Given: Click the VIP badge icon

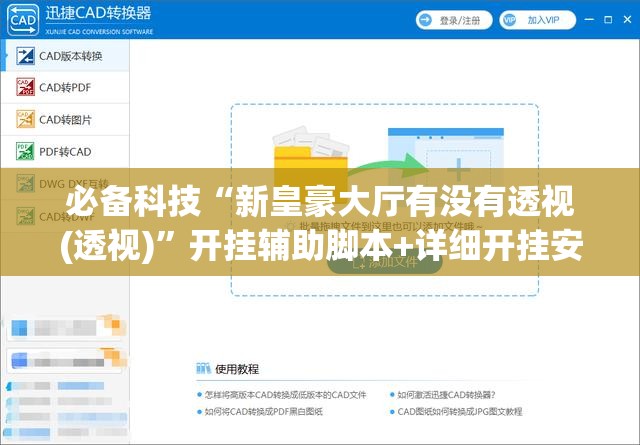Looking at the screenshot, I should (x=509, y=20).
